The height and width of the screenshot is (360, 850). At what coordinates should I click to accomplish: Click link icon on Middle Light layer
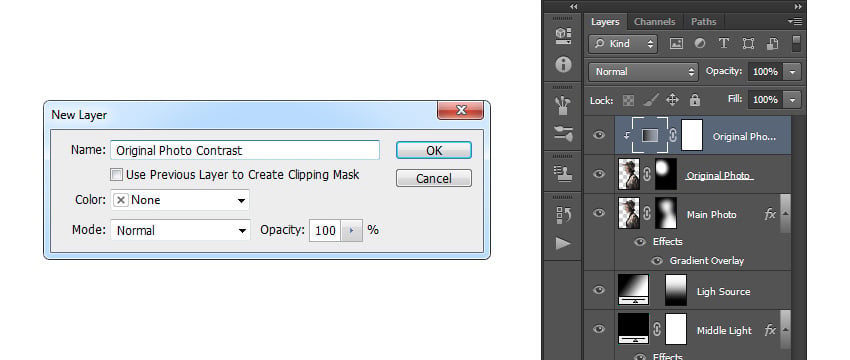point(657,330)
